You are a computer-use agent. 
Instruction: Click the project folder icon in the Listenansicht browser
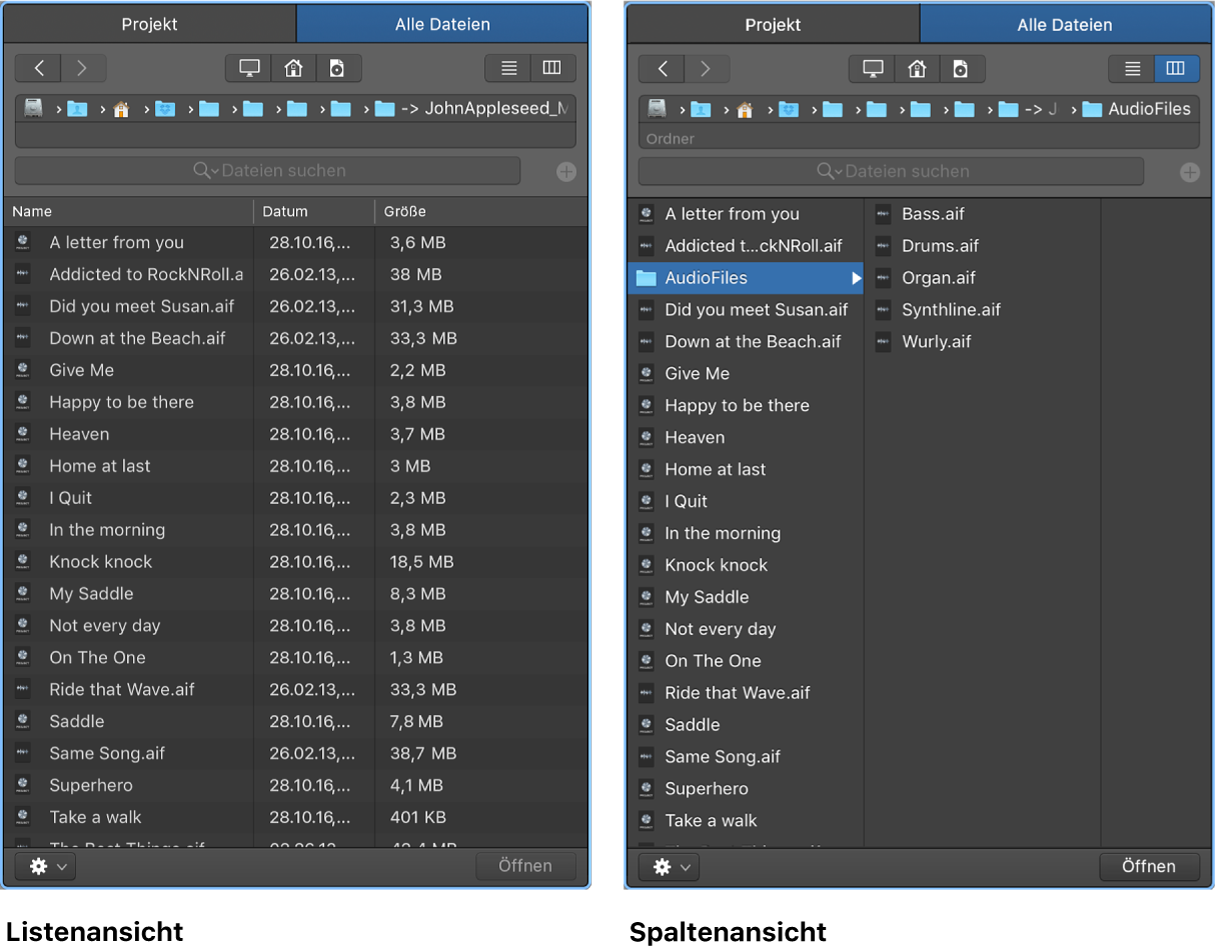337,68
